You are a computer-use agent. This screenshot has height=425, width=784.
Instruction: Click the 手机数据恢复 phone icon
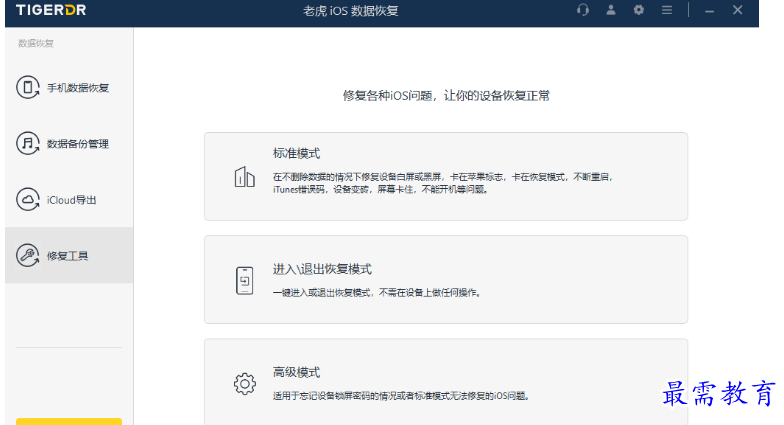coord(28,88)
